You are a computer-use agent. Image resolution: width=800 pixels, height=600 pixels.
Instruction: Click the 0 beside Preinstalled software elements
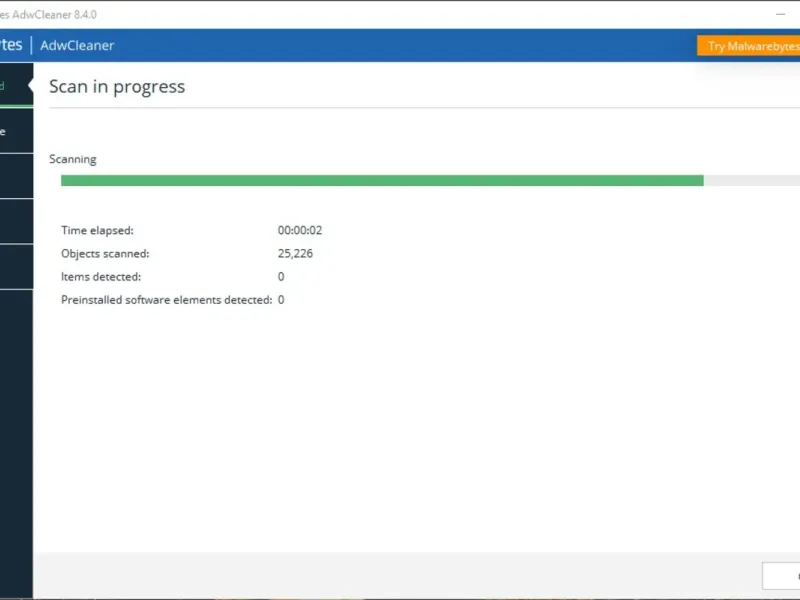click(x=281, y=299)
